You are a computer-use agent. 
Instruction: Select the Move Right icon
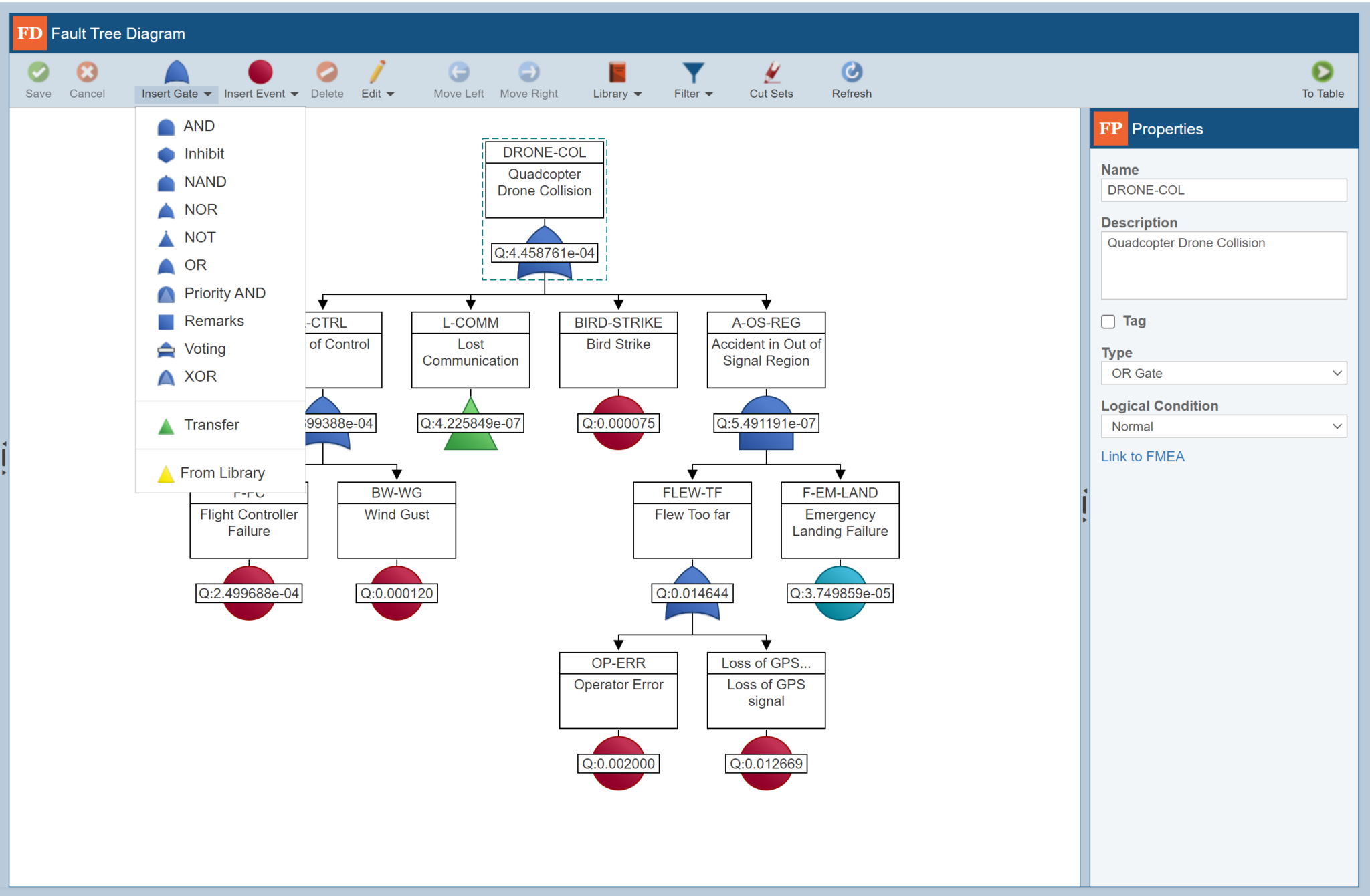pyautogui.click(x=528, y=79)
